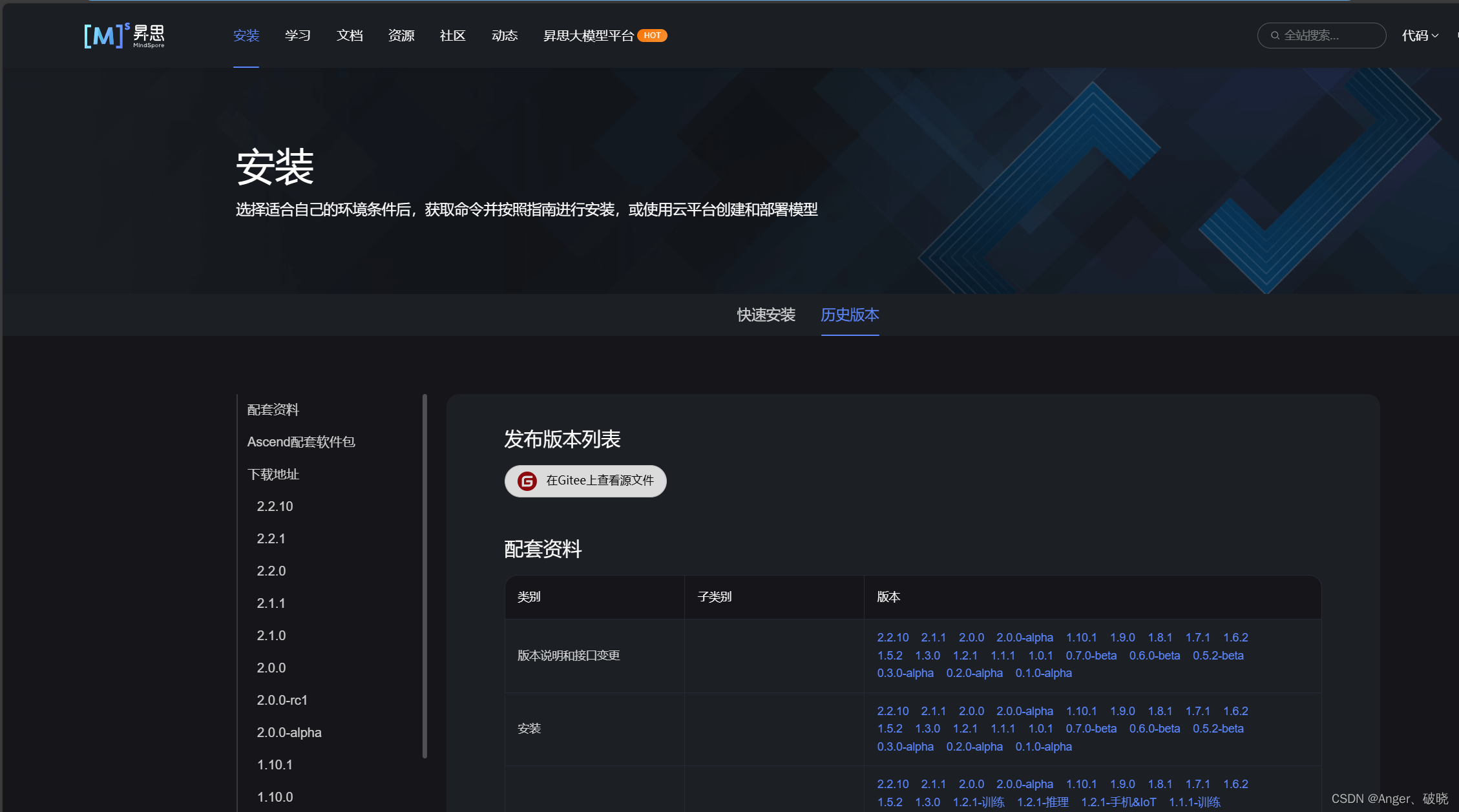The width and height of the screenshot is (1459, 812).
Task: Open the 安装 navigation menu item
Action: pos(246,36)
